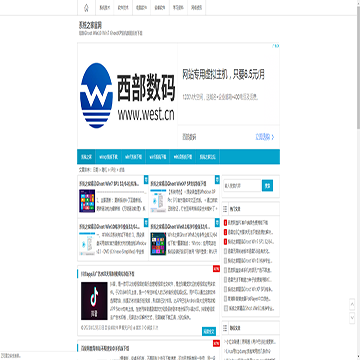Click the blue corner badge on WinXP card
The width and height of the screenshot is (360, 360).
(x=217, y=179)
